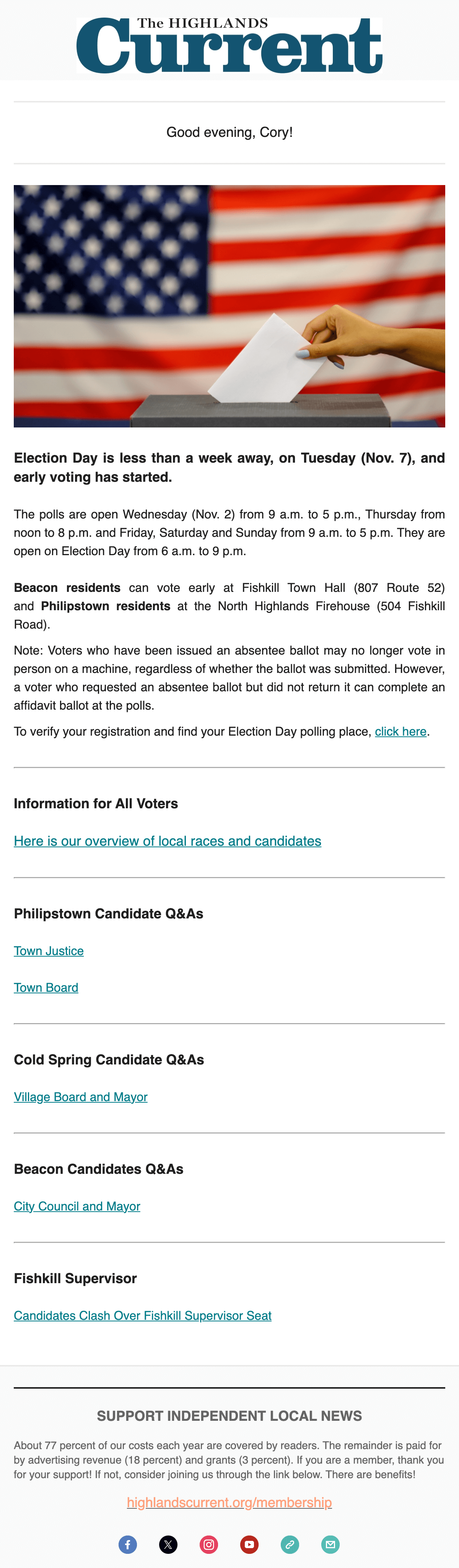Open City Council and Mayor link

tap(77, 1206)
